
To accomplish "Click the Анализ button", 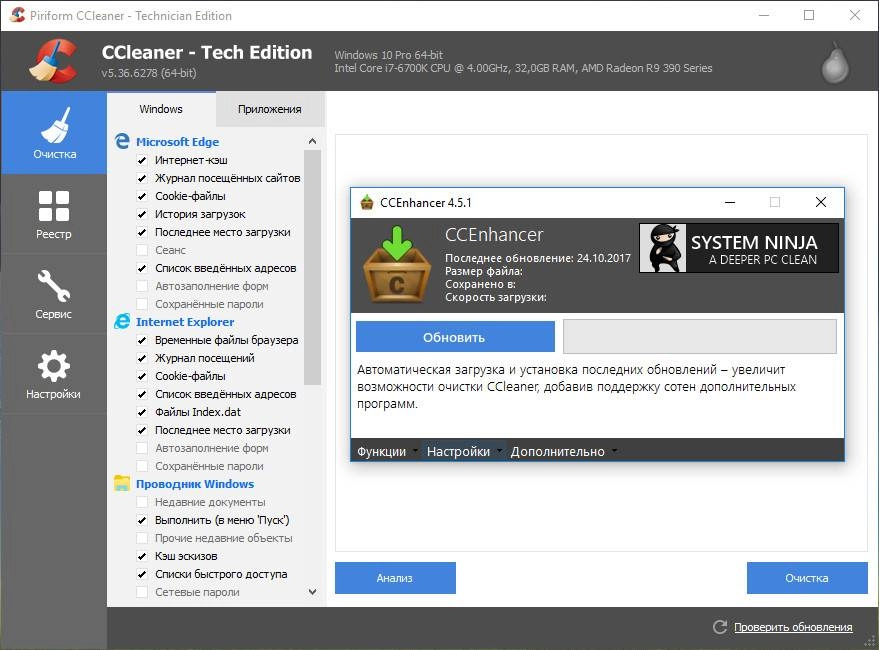I will tap(395, 578).
